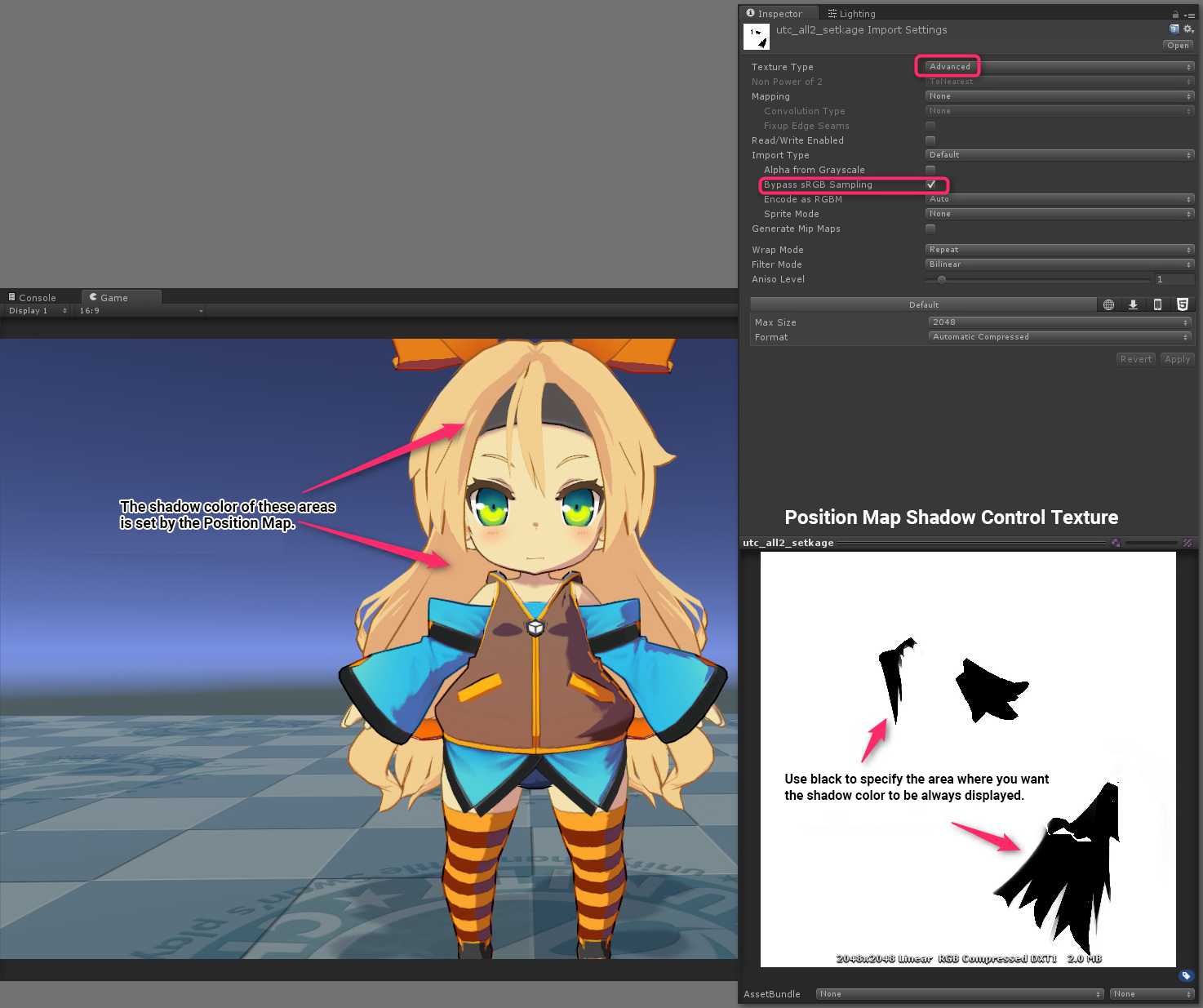Viewport: 1203px width, 1008px height.
Task: Open the Max Size dropdown
Action: click(x=1059, y=322)
